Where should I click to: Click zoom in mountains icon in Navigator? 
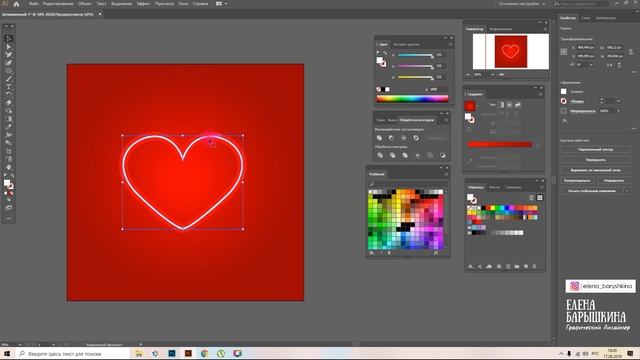[x=501, y=75]
